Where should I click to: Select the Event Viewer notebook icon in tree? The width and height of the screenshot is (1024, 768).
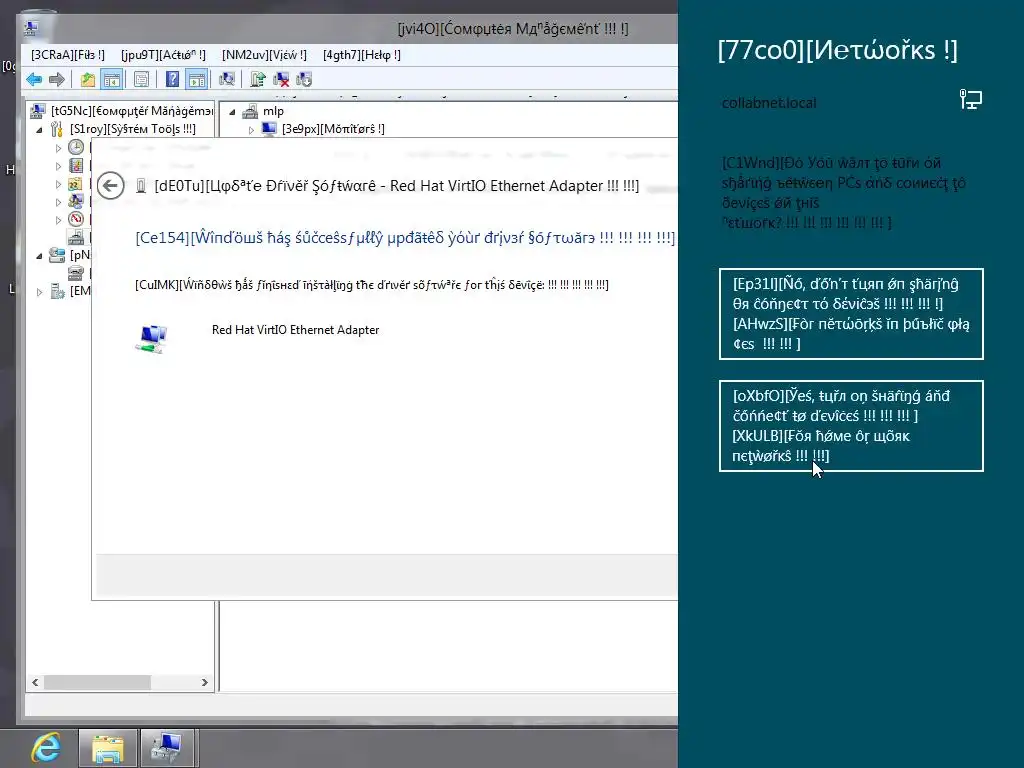click(x=76, y=165)
